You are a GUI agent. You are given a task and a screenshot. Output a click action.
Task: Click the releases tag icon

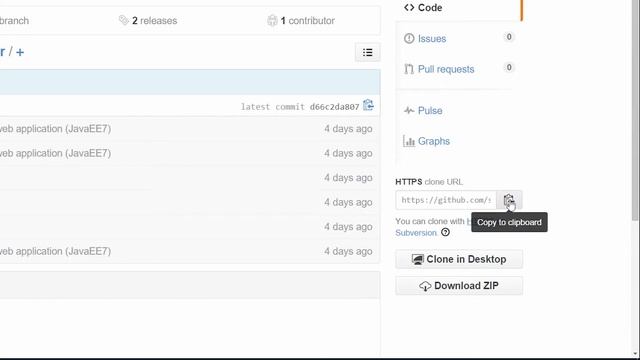[124, 20]
